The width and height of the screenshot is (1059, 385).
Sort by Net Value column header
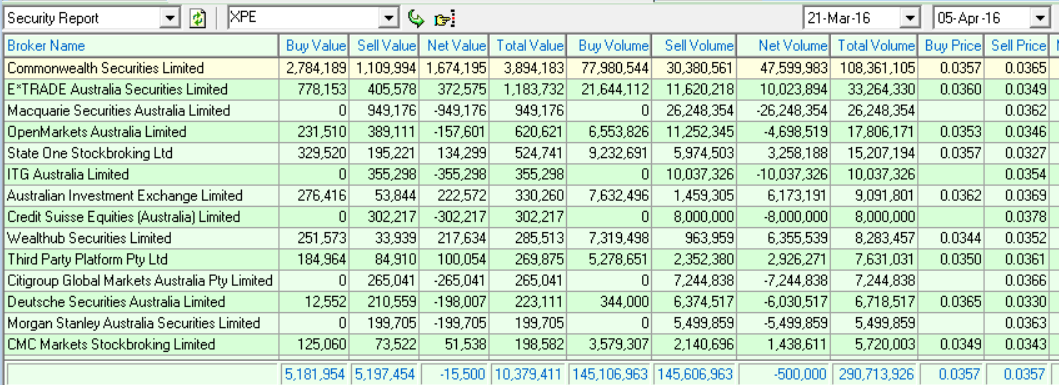click(454, 46)
